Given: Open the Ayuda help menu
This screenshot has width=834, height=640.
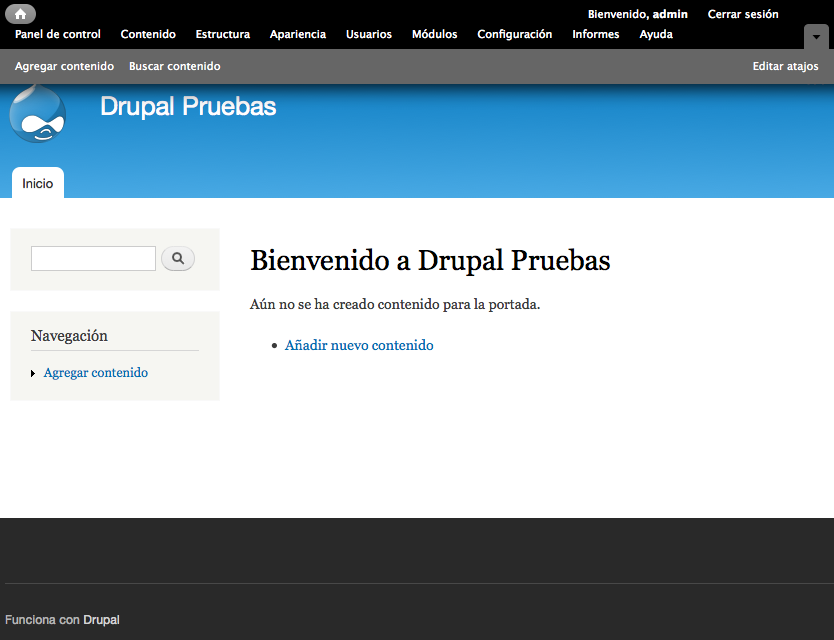Looking at the screenshot, I should pyautogui.click(x=656, y=34).
